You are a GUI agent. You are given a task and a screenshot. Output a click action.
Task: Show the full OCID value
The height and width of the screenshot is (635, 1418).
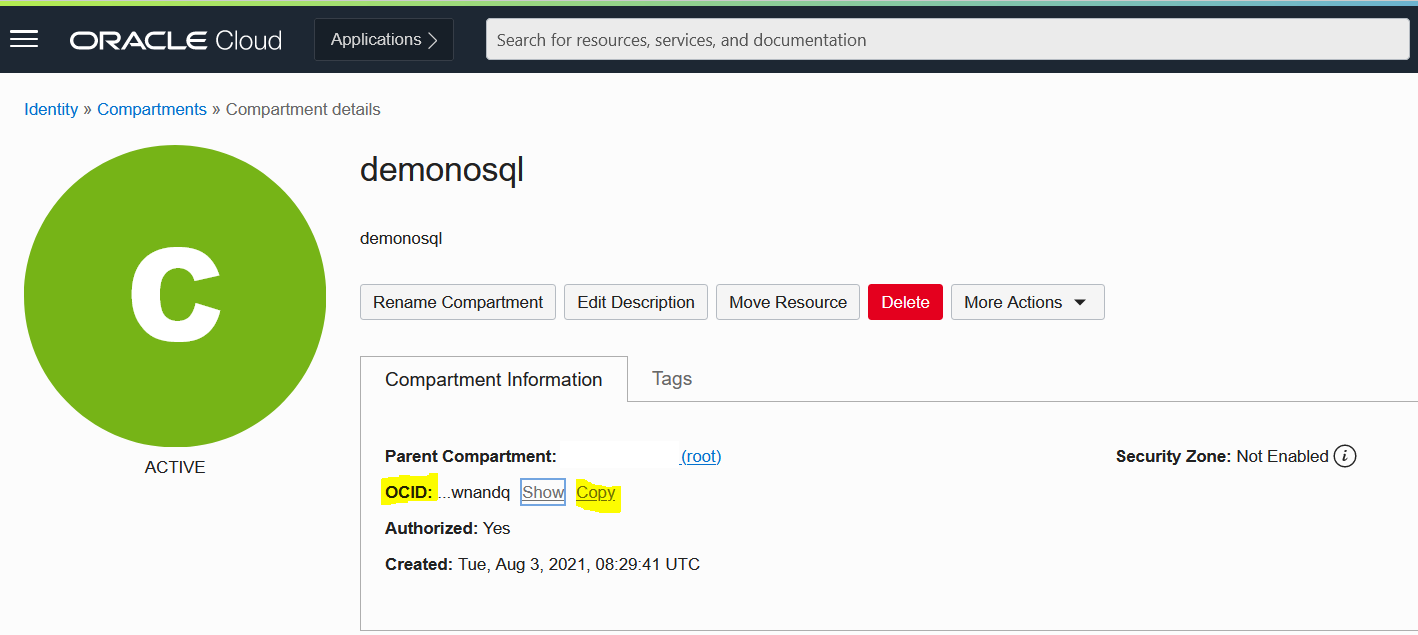tap(543, 492)
